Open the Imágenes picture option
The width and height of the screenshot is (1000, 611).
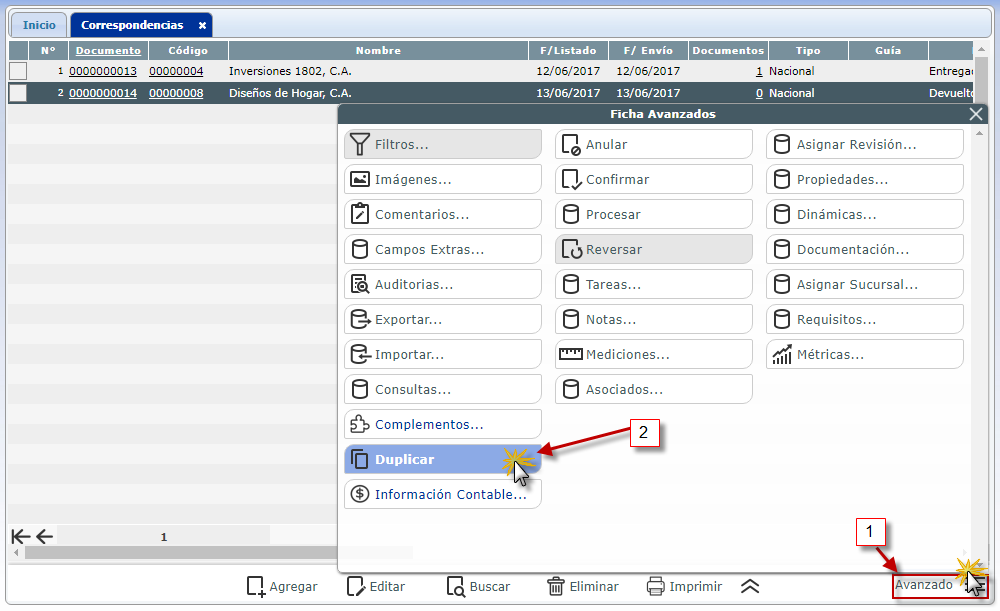(x=443, y=179)
